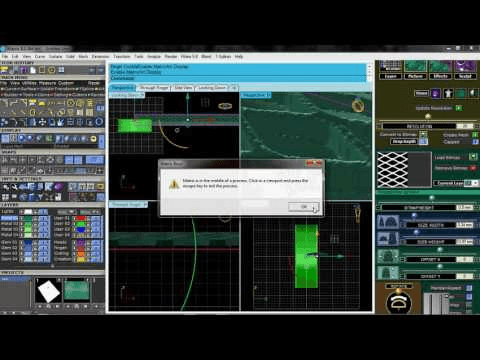Click the Convert to Bitmap icon
This screenshot has height=360, width=480.
(x=423, y=134)
